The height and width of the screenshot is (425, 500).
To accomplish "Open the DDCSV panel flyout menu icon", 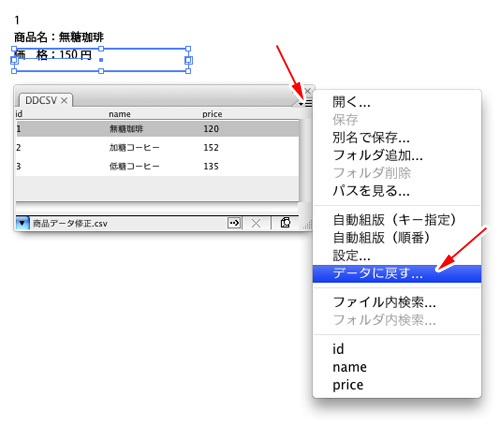I will (x=306, y=104).
